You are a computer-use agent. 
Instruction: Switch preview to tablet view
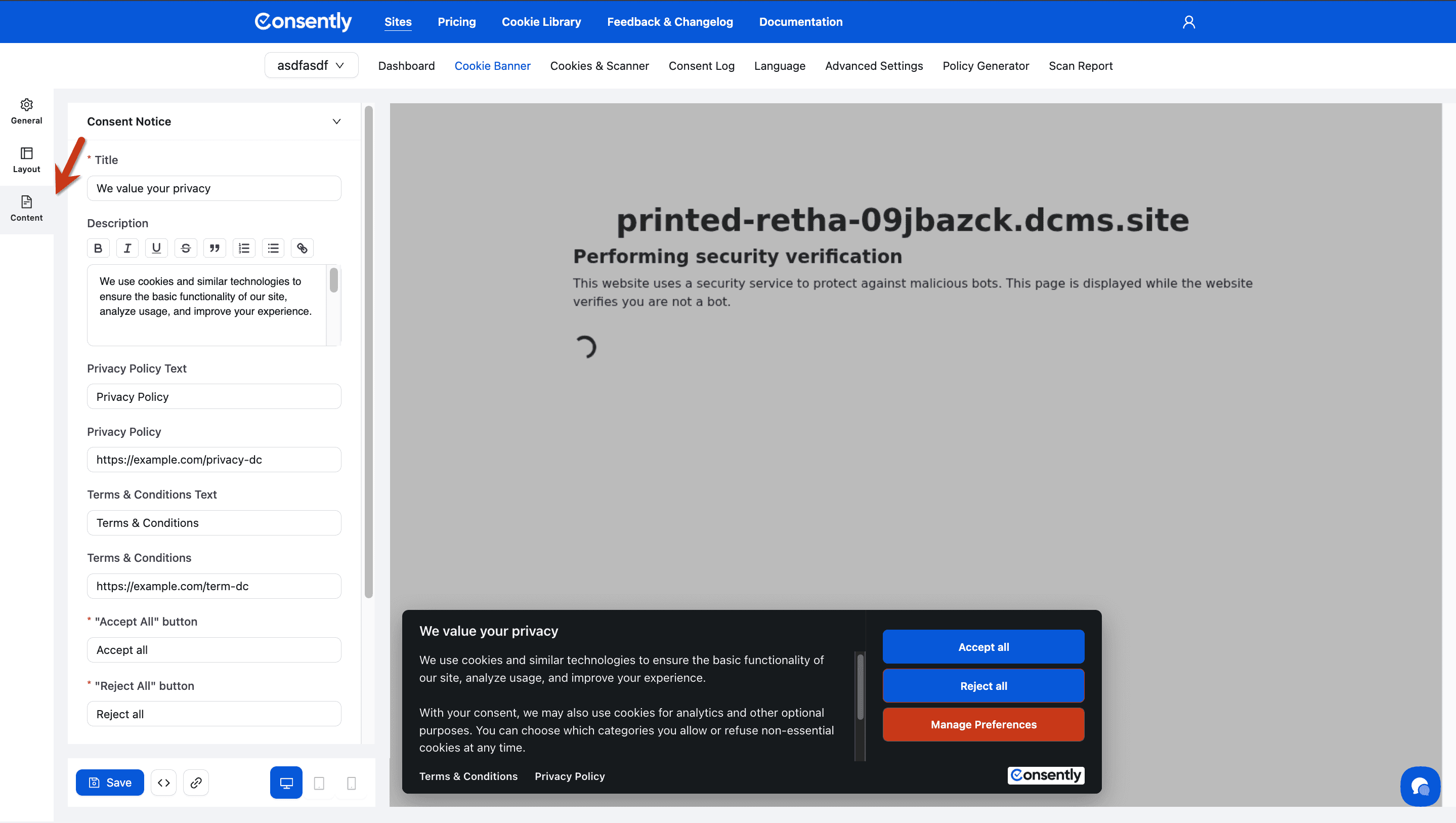(319, 783)
